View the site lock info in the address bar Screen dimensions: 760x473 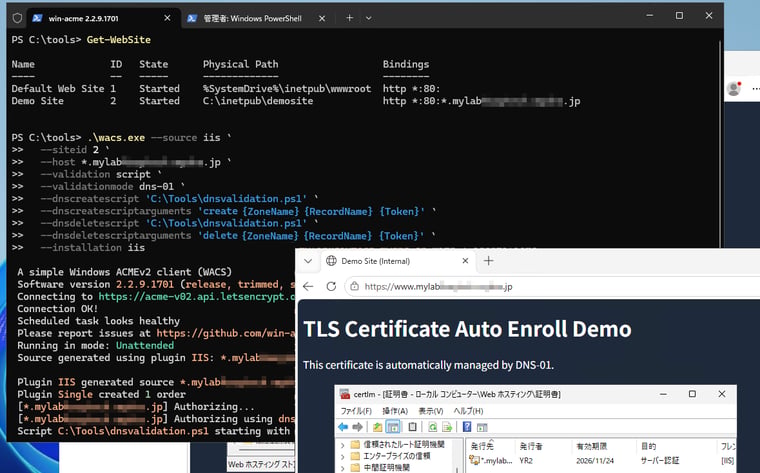pos(355,286)
